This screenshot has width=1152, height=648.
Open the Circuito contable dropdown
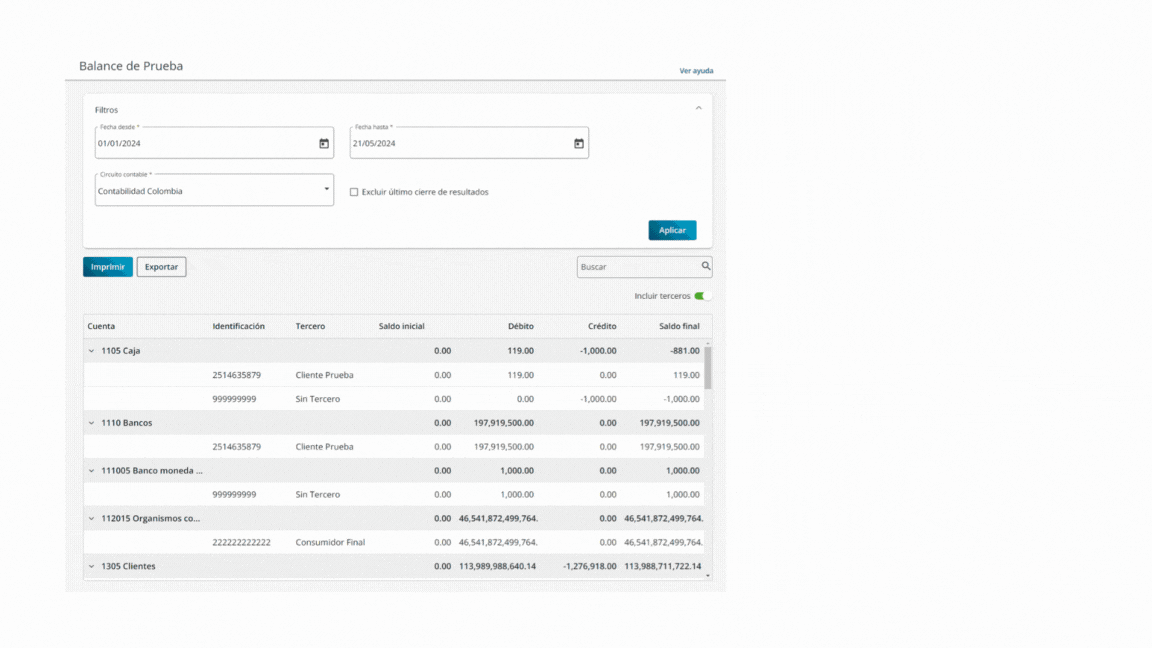(x=214, y=190)
